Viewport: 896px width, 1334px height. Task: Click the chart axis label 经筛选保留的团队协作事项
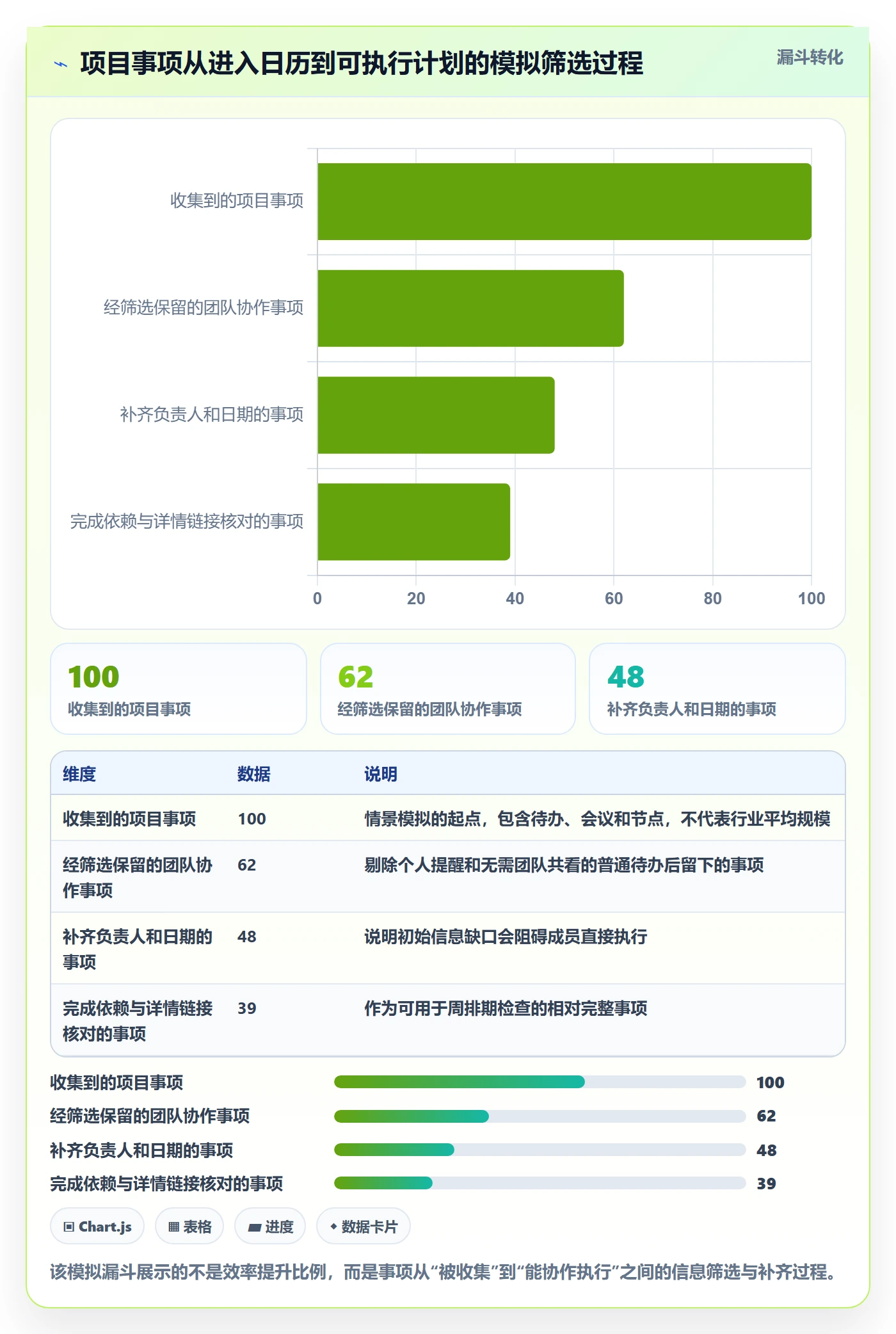(x=204, y=308)
